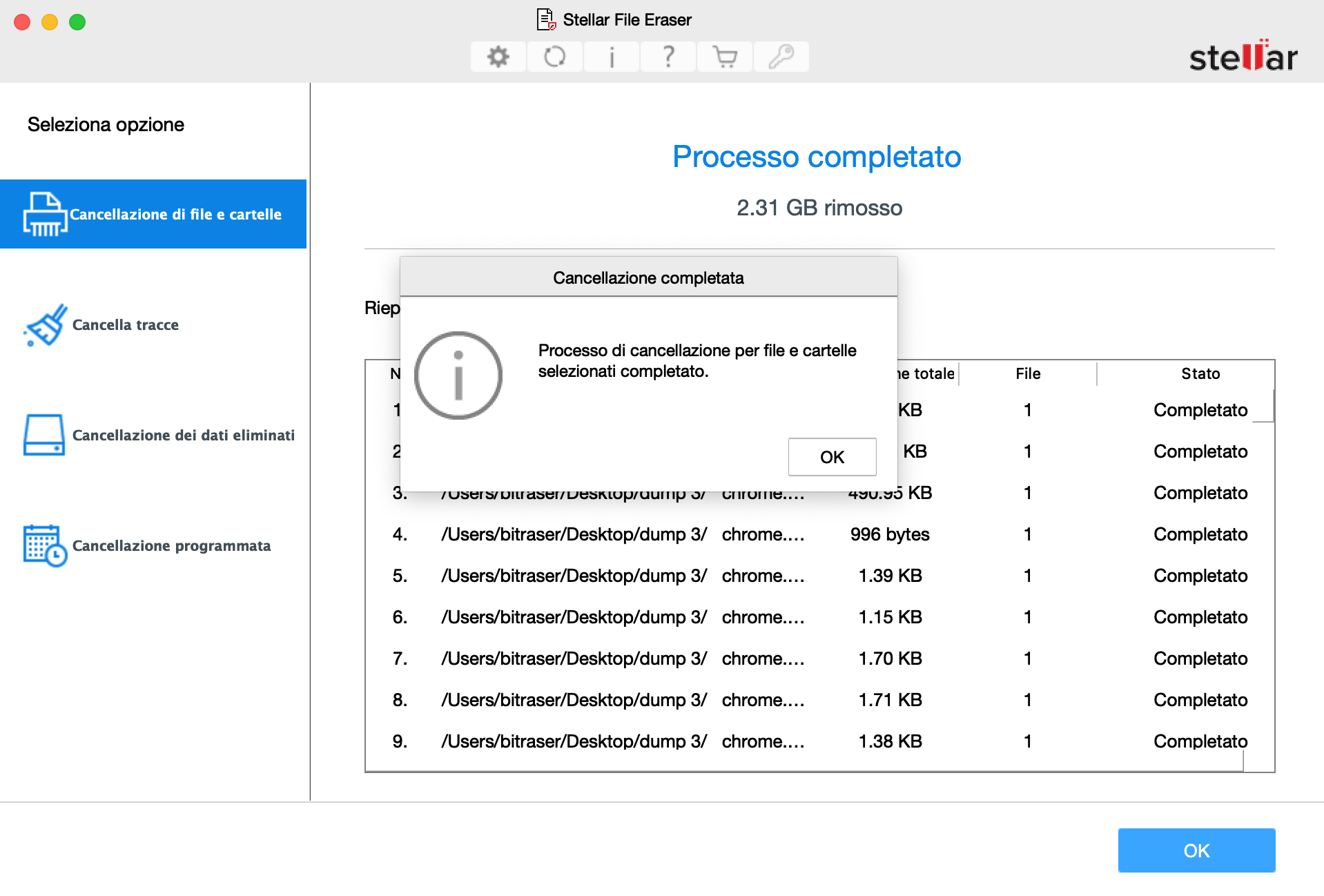
Task: Close the window with red button
Action: (22, 22)
